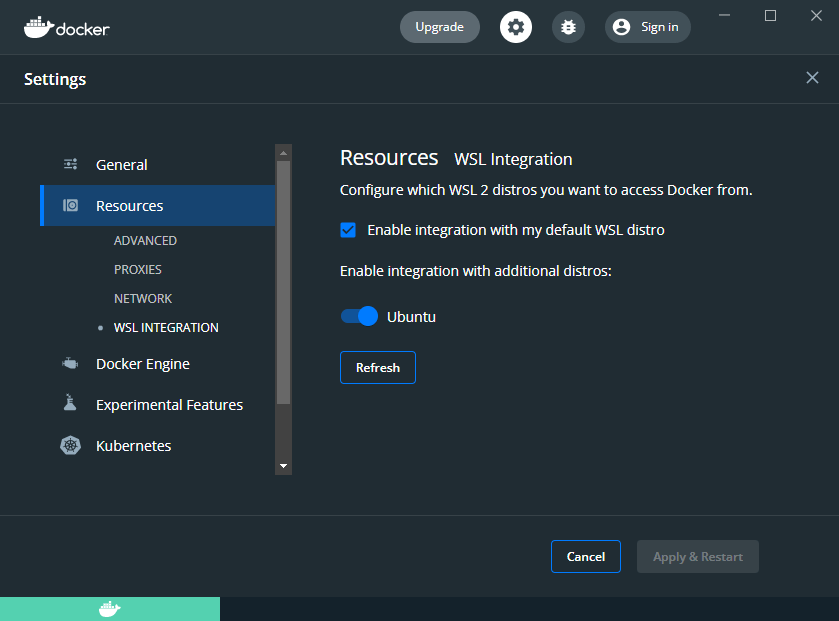This screenshot has width=839, height=621.
Task: Close the Settings panel with X
Action: pos(812,78)
